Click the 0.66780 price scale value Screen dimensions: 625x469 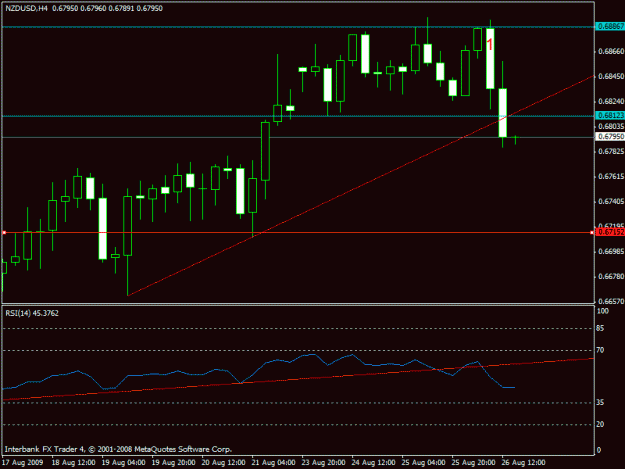coord(611,277)
